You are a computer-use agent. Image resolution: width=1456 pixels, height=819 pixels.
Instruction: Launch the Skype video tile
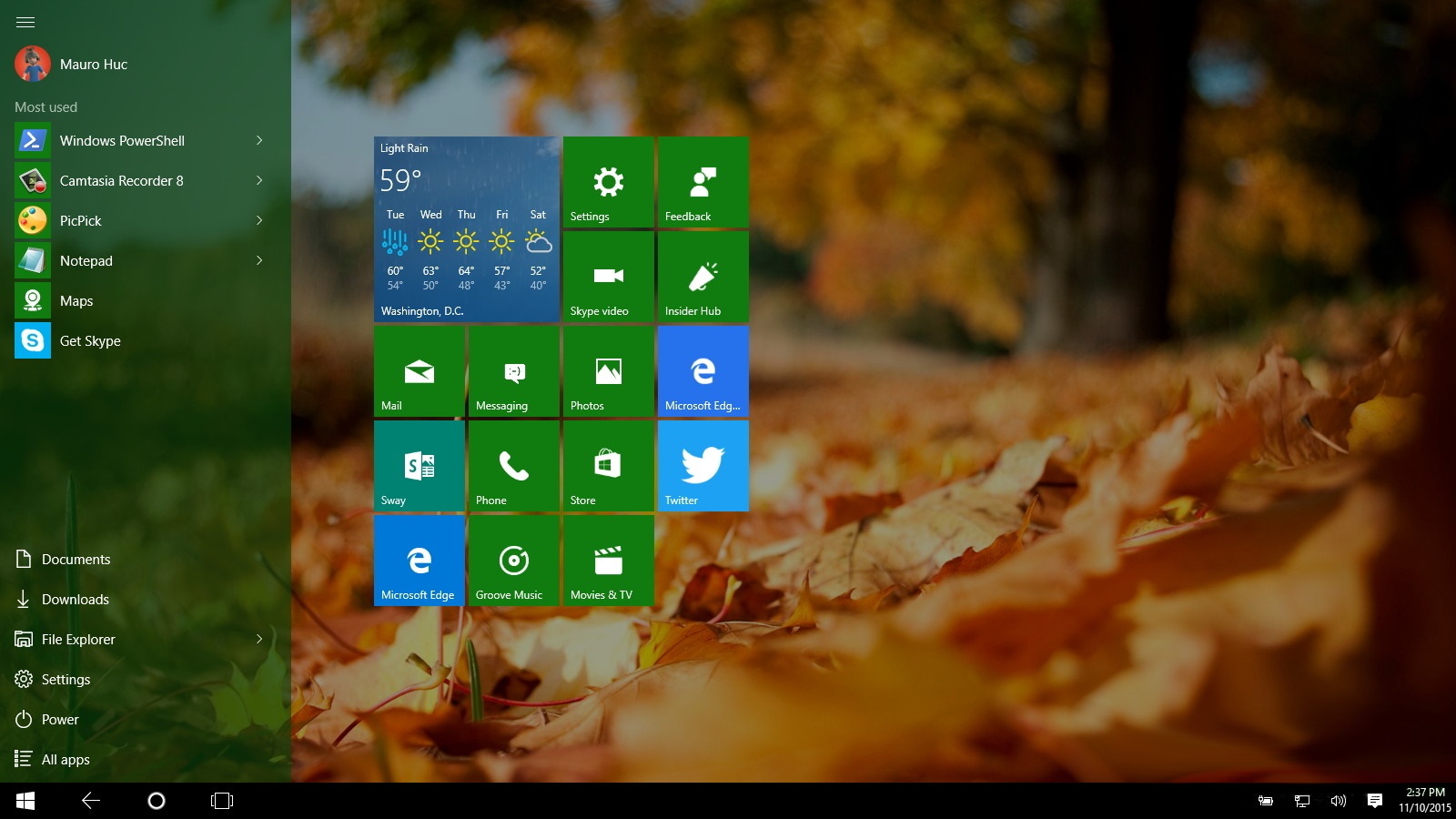point(608,277)
